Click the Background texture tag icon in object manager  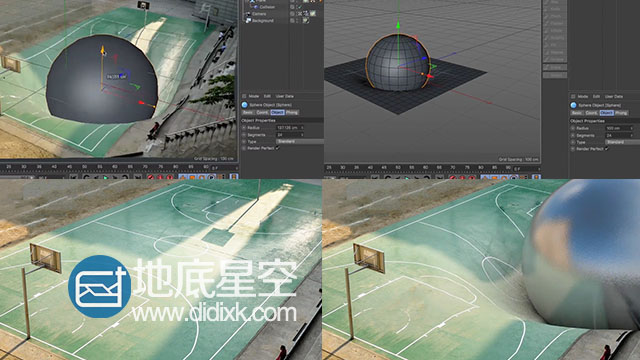click(x=305, y=20)
